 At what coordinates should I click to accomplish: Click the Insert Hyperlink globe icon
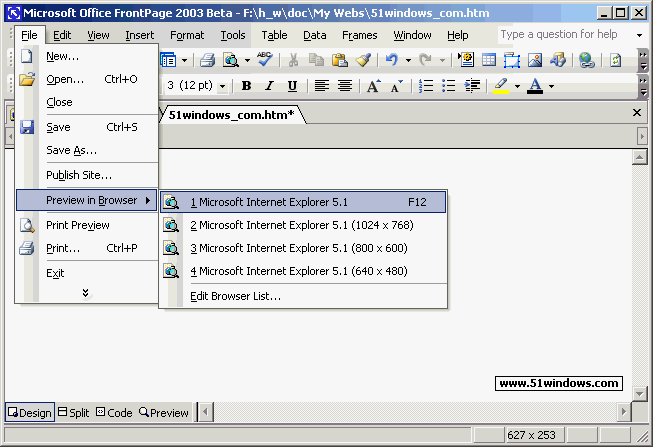click(x=586, y=60)
